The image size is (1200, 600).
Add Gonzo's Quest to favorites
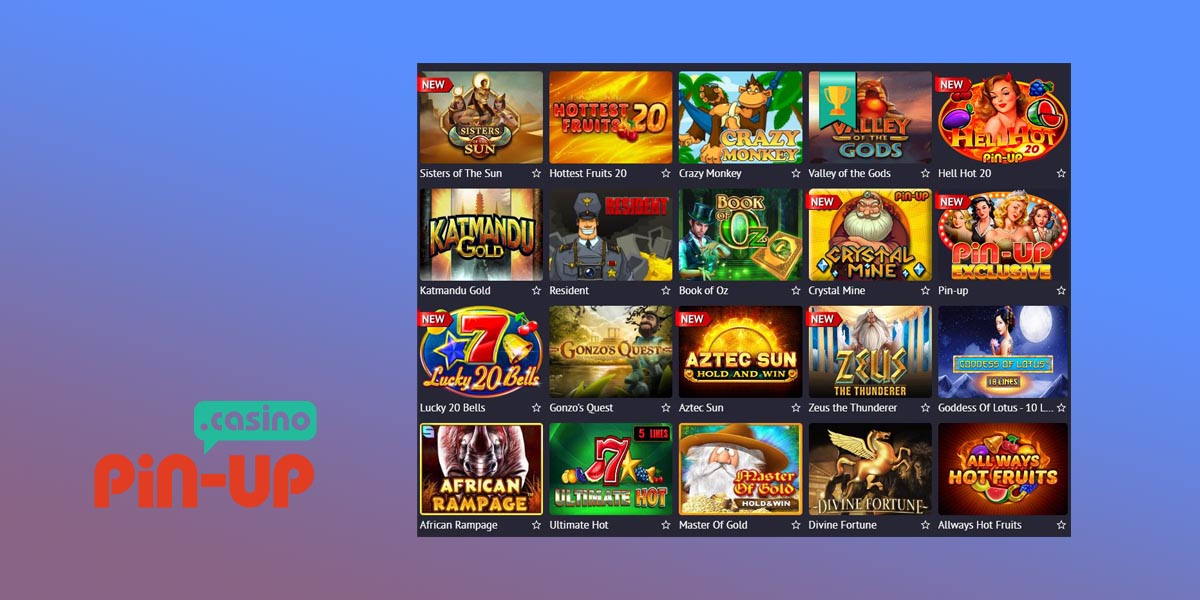click(666, 408)
